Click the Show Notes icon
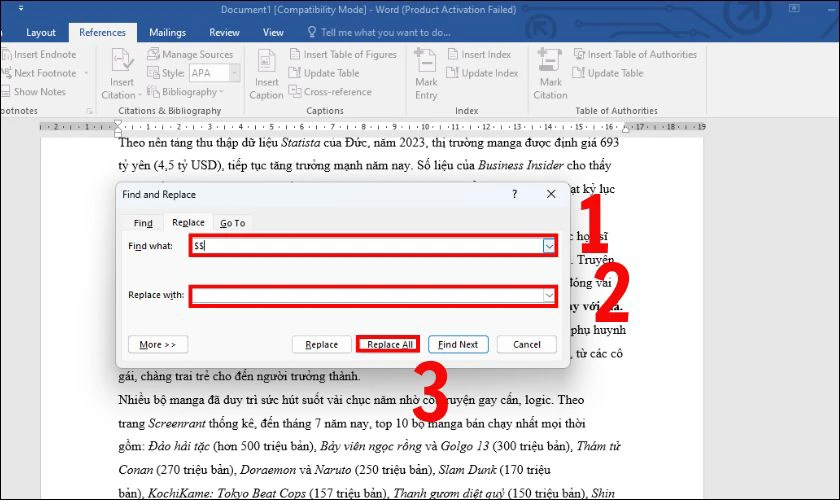The width and height of the screenshot is (840, 500). [x=6, y=92]
